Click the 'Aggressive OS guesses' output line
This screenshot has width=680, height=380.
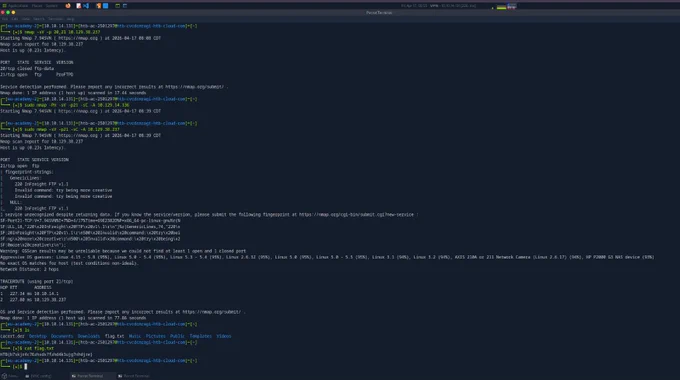[327, 257]
